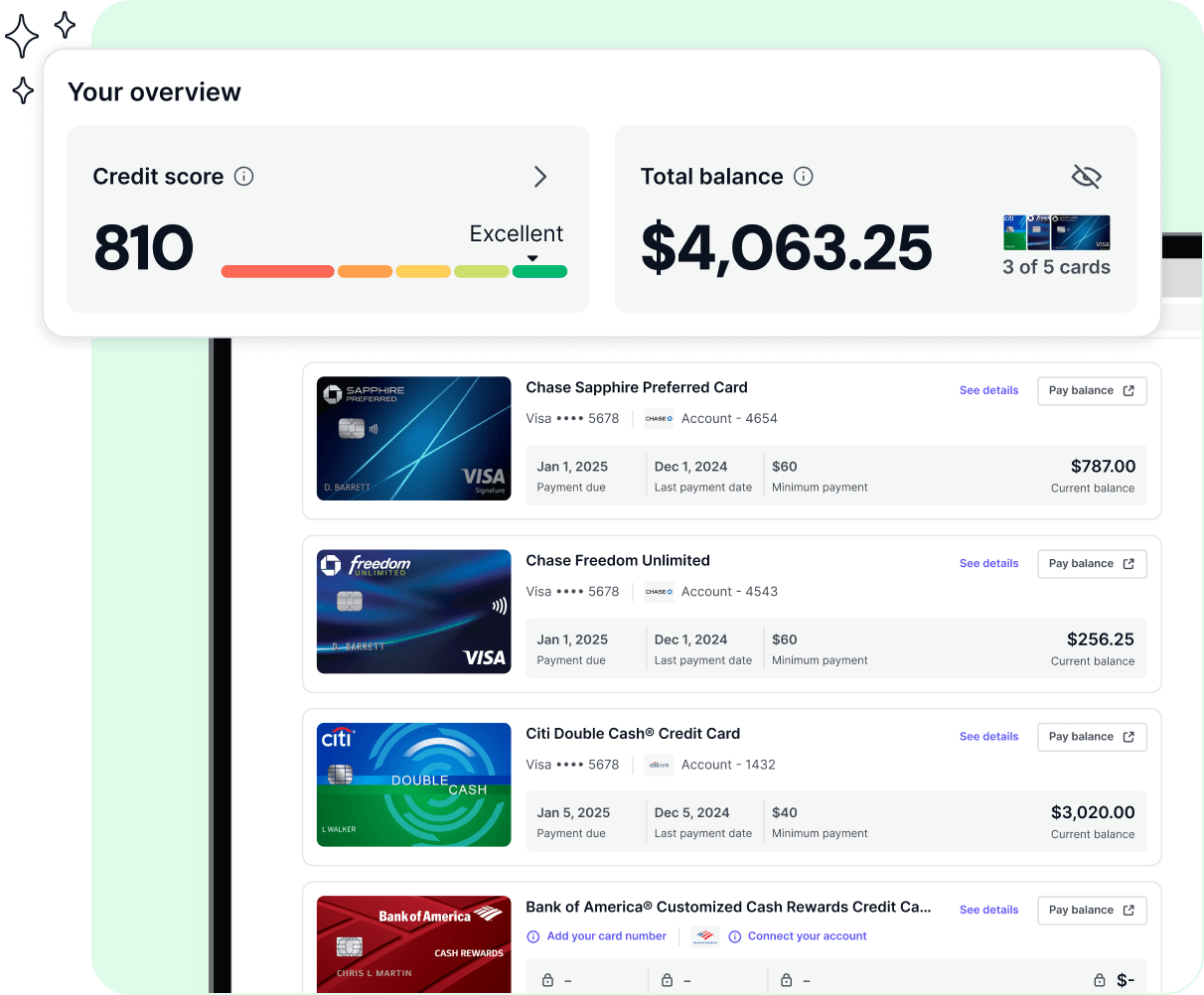Open credit score details chevron arrow
This screenshot has width=1204, height=995.
[x=540, y=177]
